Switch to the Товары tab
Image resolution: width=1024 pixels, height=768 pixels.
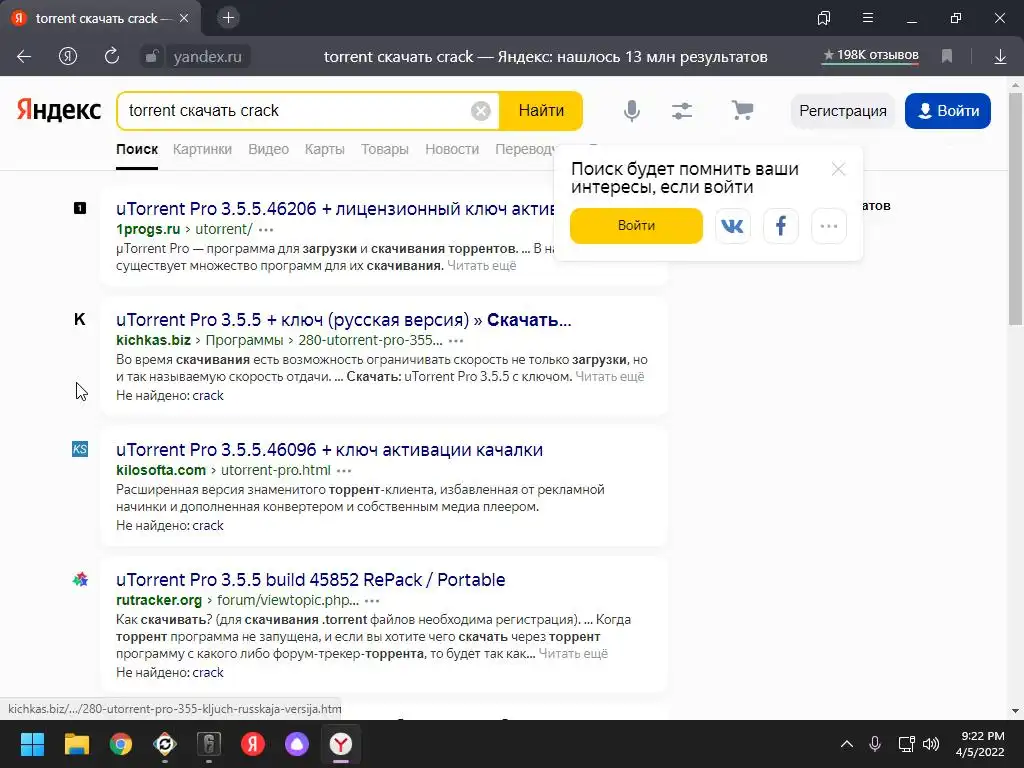385,149
